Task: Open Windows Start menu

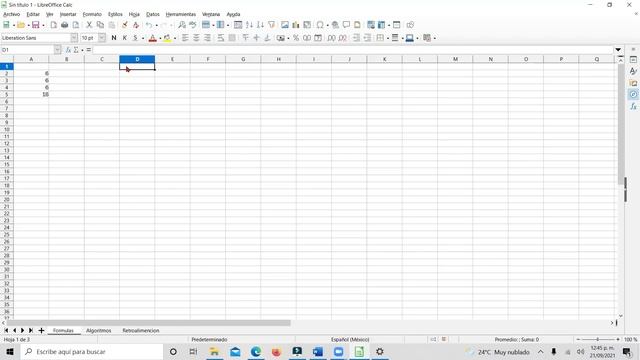Action: 10,351
